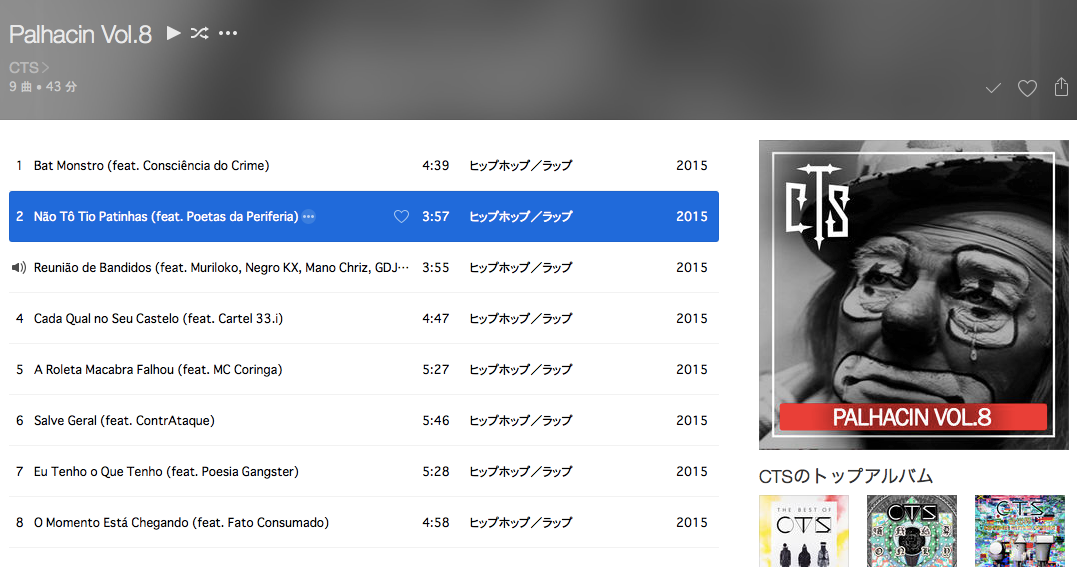Select track O Momento Está Chegando
Screen dimensions: 1077x567
pyautogui.click(x=364, y=522)
